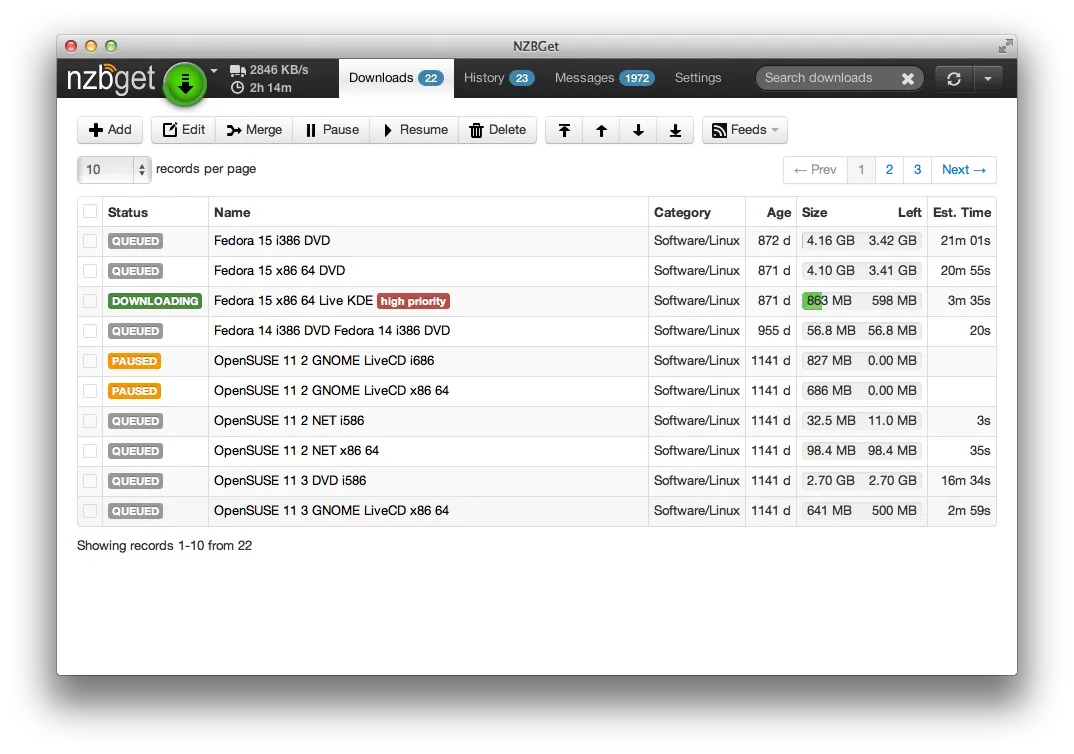The width and height of the screenshot is (1074, 754).
Task: Check the OpenSUSE 11 2 NET i586 row
Action: [x=89, y=421]
